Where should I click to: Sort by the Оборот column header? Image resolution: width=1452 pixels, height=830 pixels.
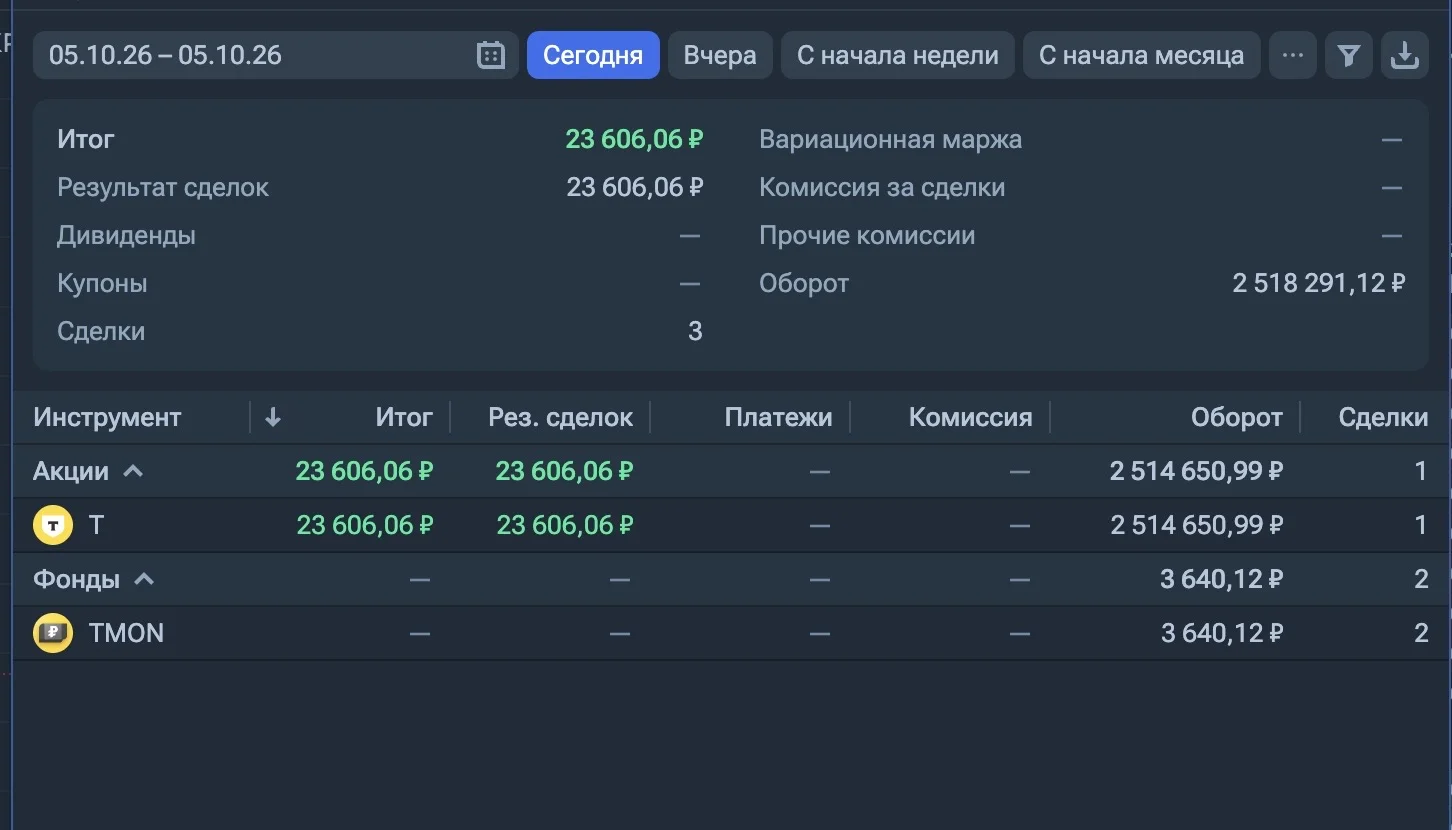pyautogui.click(x=1236, y=418)
